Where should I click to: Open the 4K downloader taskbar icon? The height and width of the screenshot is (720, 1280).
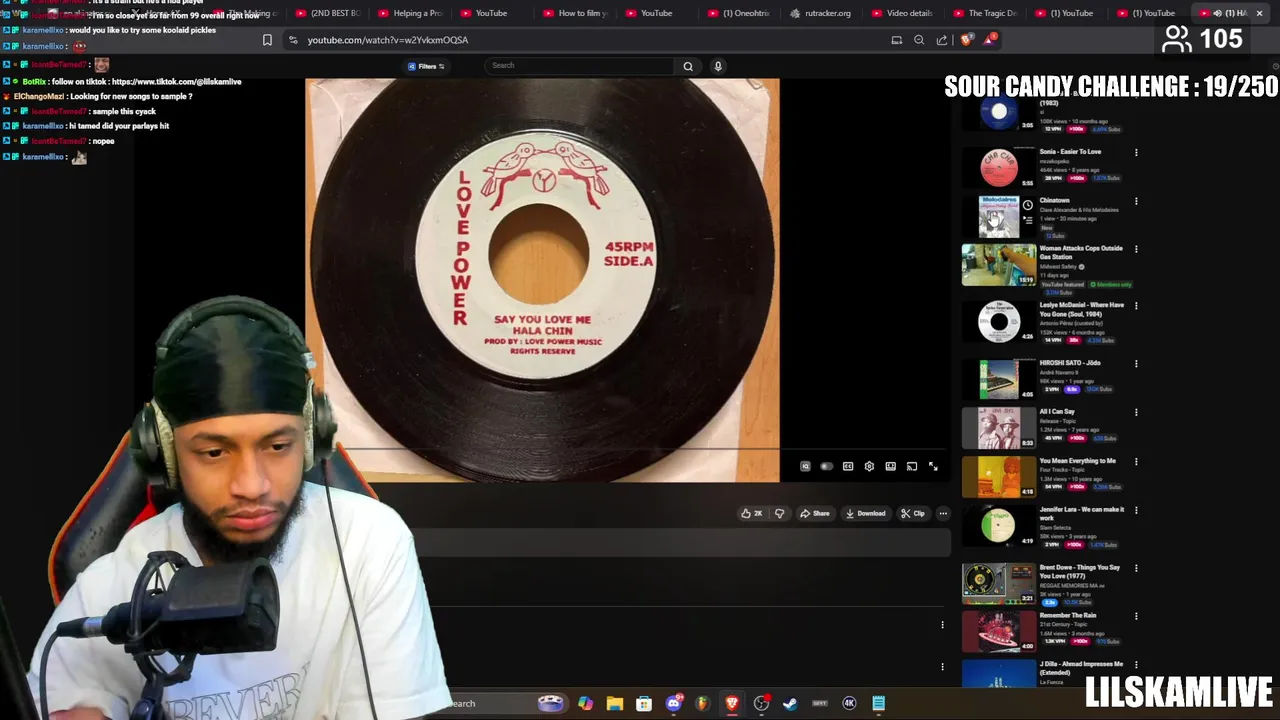849,704
